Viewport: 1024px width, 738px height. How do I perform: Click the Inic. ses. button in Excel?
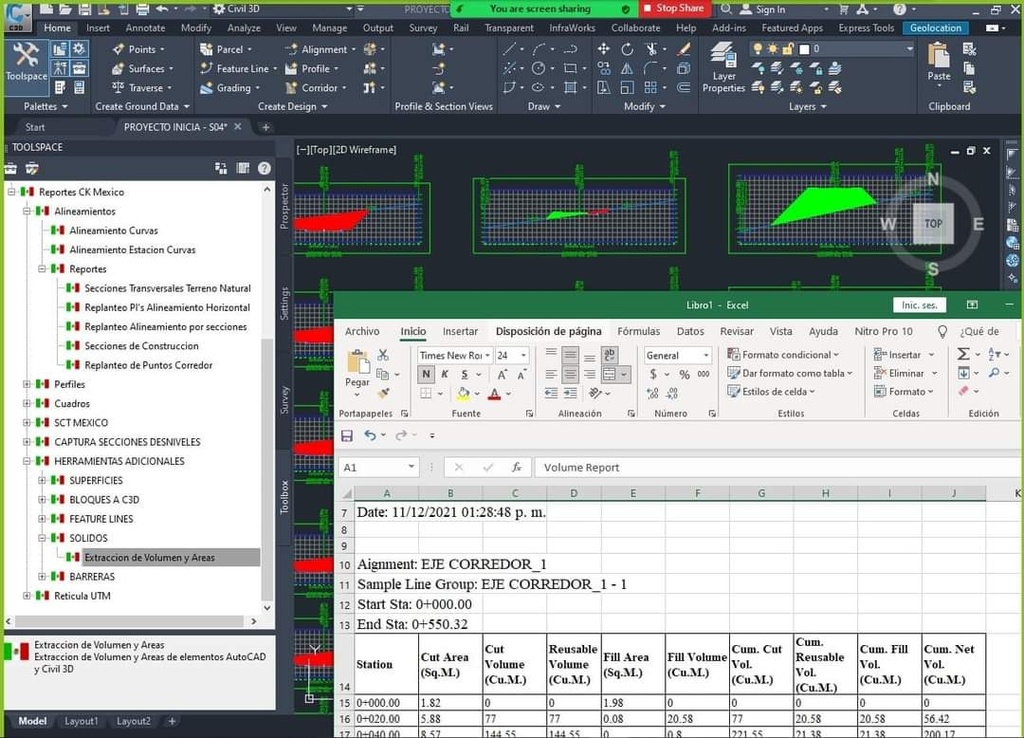pos(919,305)
